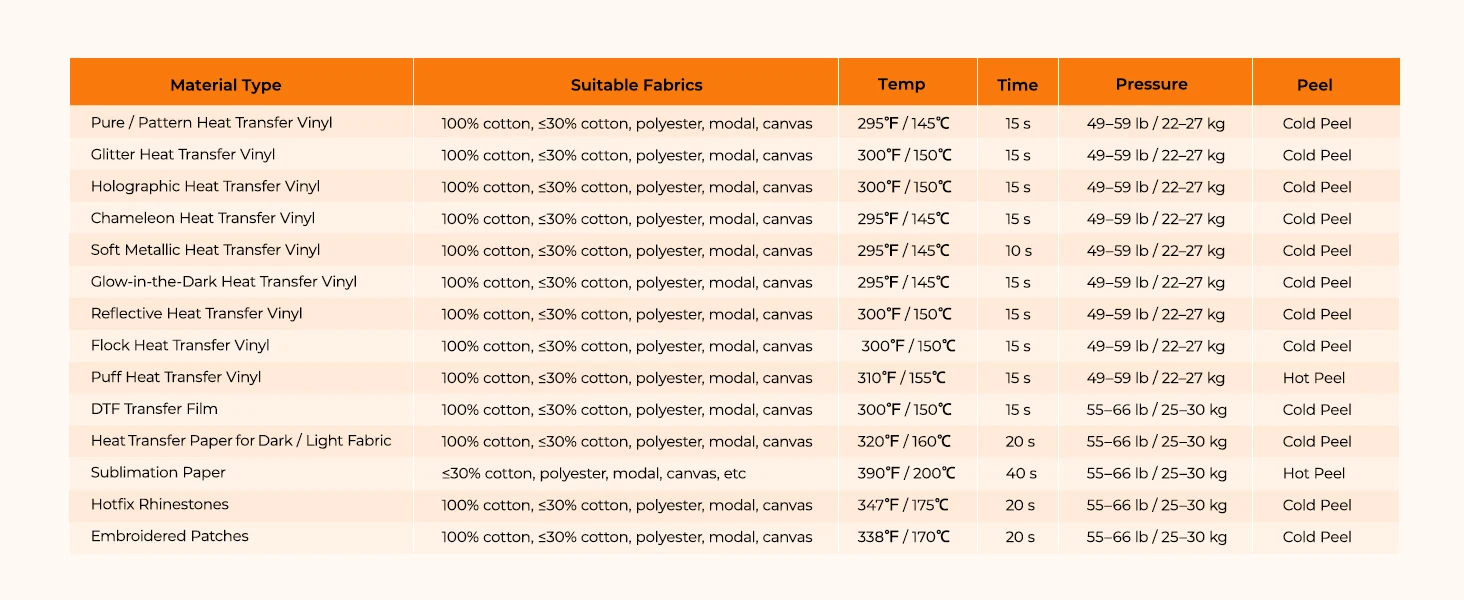The width and height of the screenshot is (1464, 600).
Task: Select the DTF Transfer Film row label
Action: (x=154, y=409)
